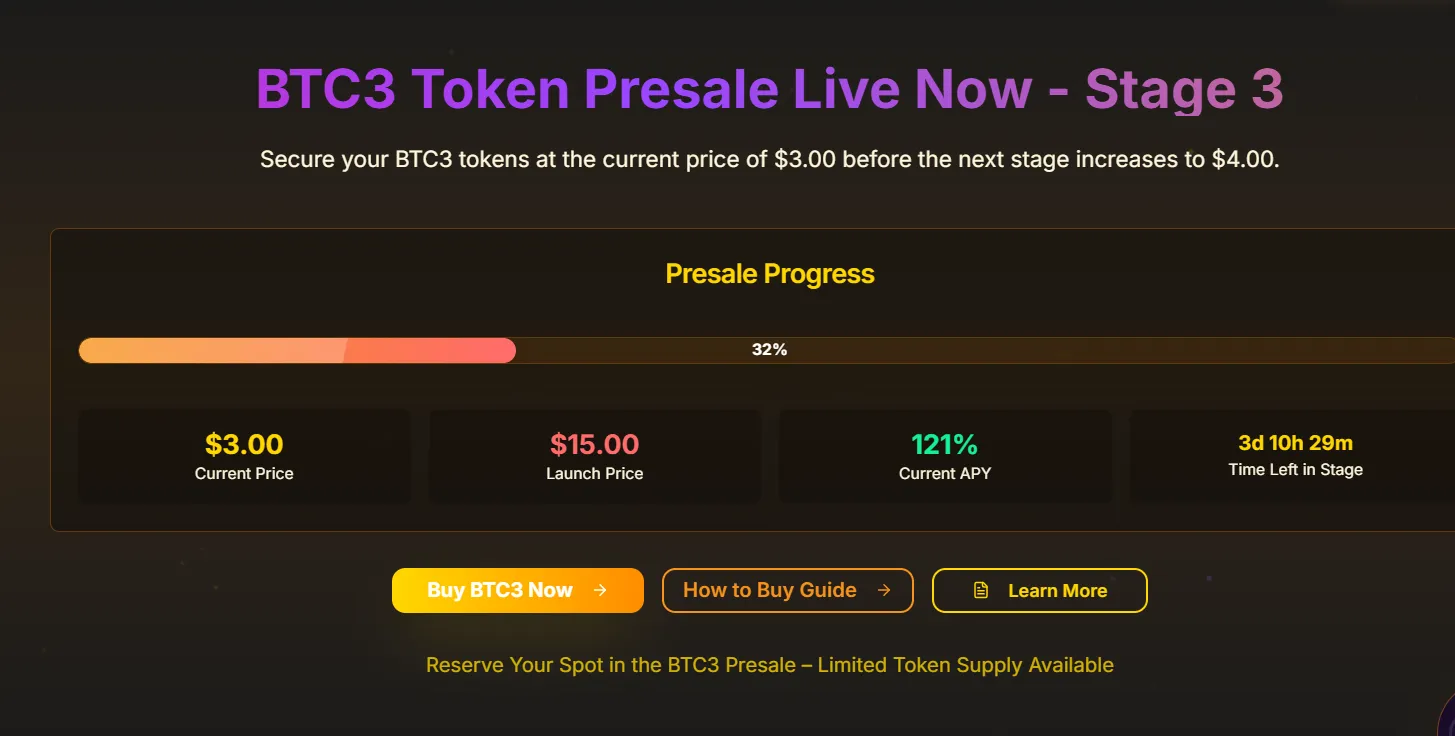Click the stage countdown timer card

click(x=1295, y=455)
